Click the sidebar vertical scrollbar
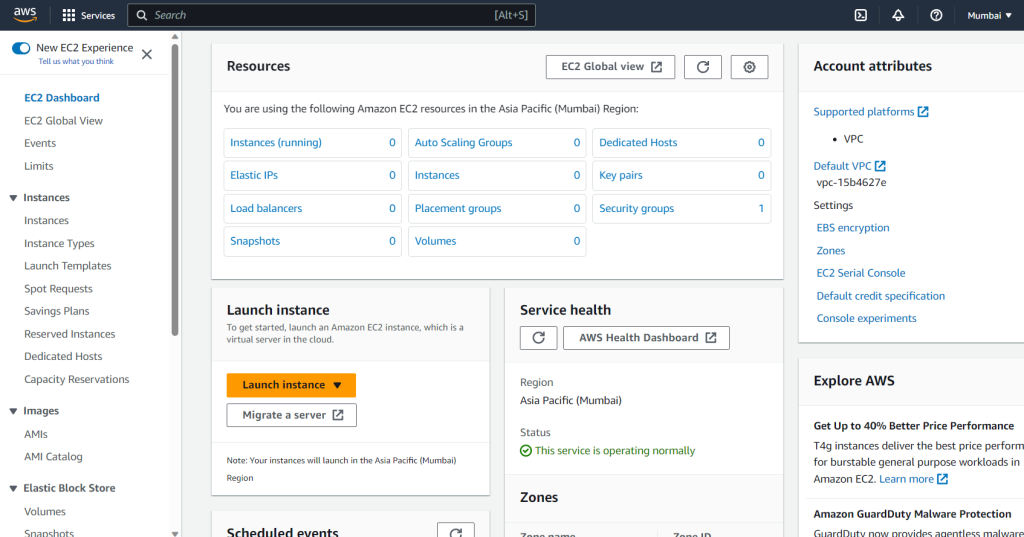The width and height of the screenshot is (1024, 537). [x=176, y=200]
